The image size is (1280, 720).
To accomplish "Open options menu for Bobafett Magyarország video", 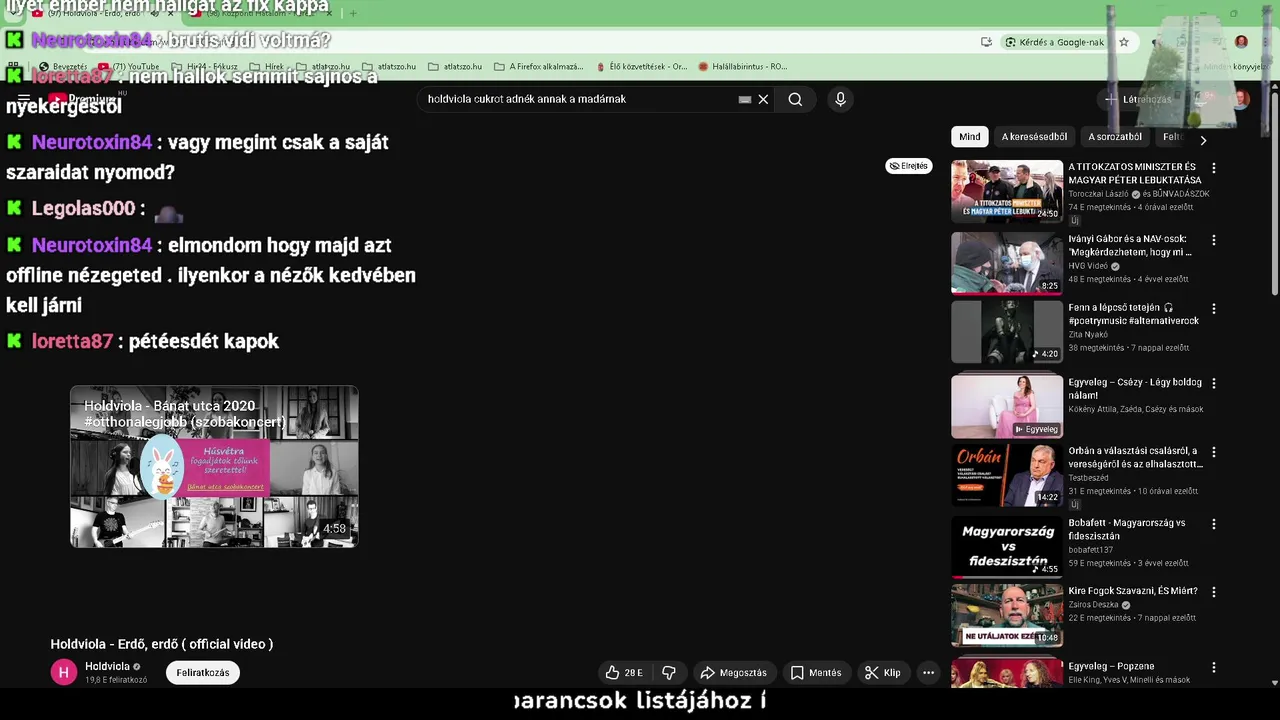I will 1214,524.
